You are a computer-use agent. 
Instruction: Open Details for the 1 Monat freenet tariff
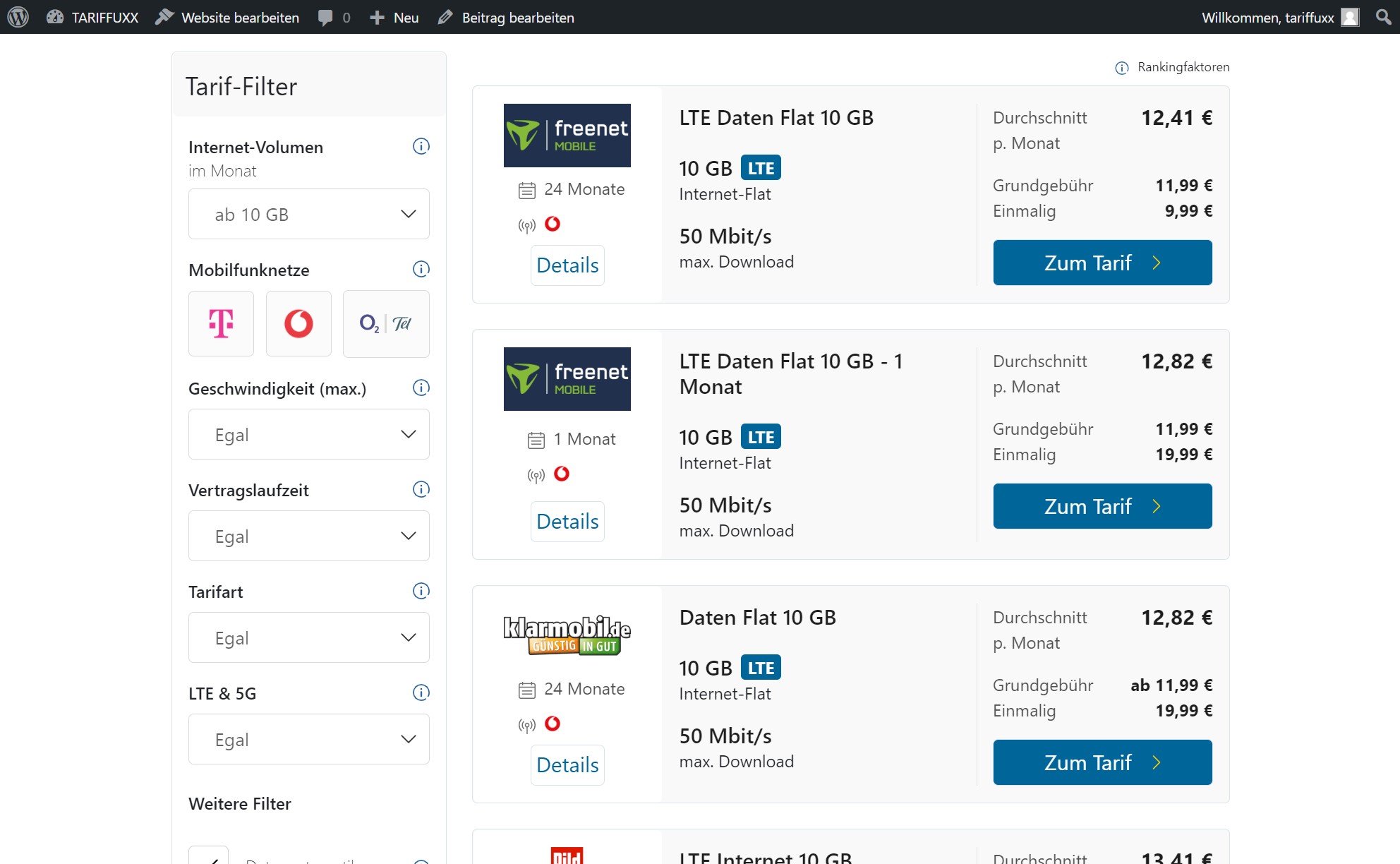click(567, 522)
